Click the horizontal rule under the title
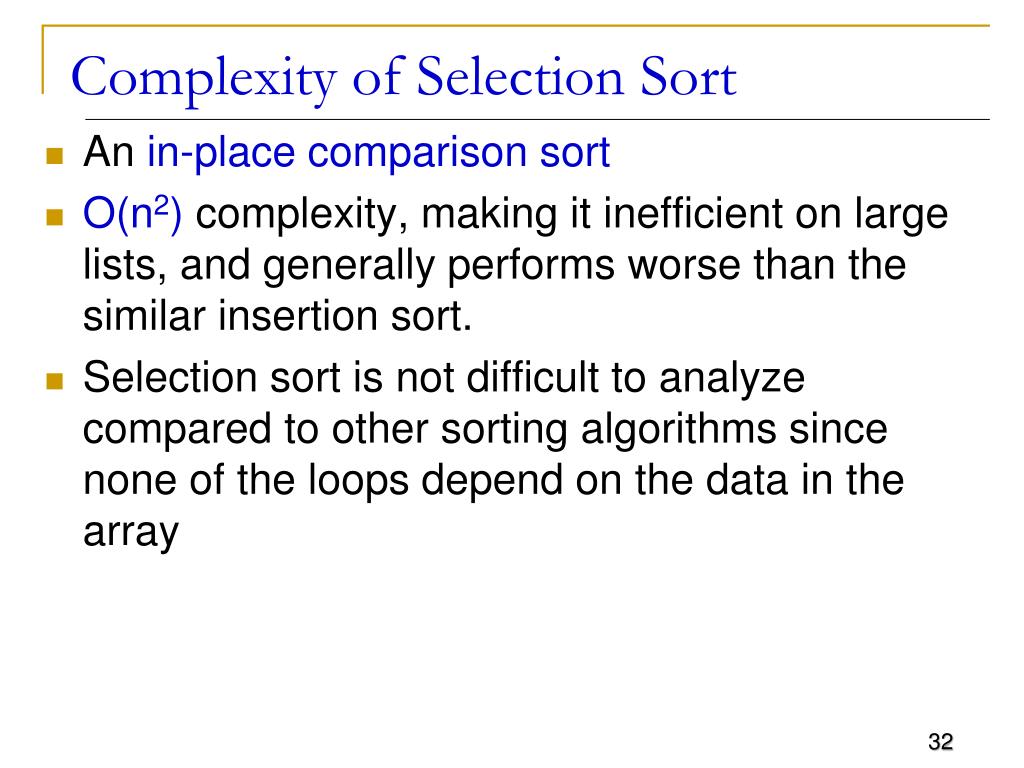The width and height of the screenshot is (1024, 768). coord(537,120)
